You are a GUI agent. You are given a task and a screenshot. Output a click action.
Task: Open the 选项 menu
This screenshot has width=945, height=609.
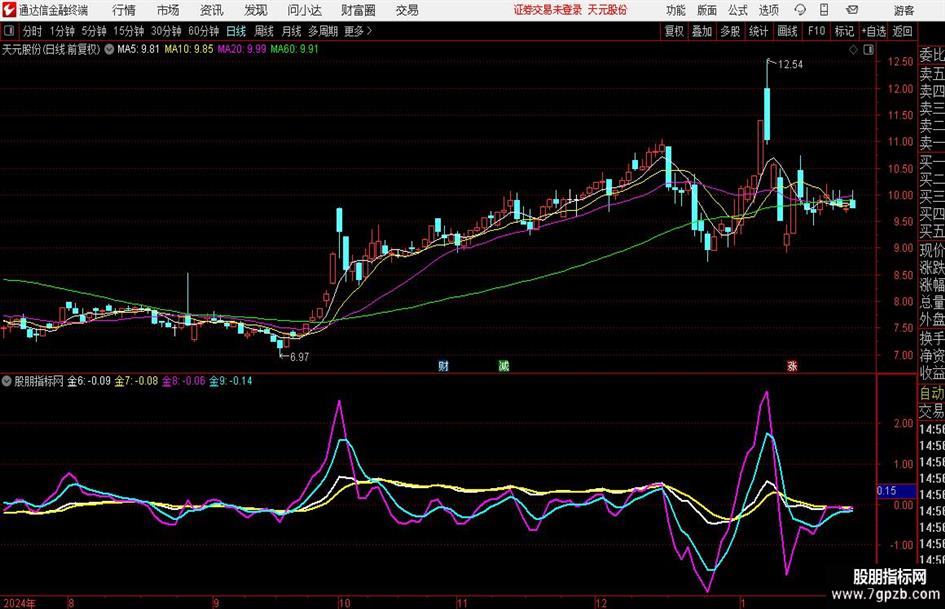[x=768, y=10]
